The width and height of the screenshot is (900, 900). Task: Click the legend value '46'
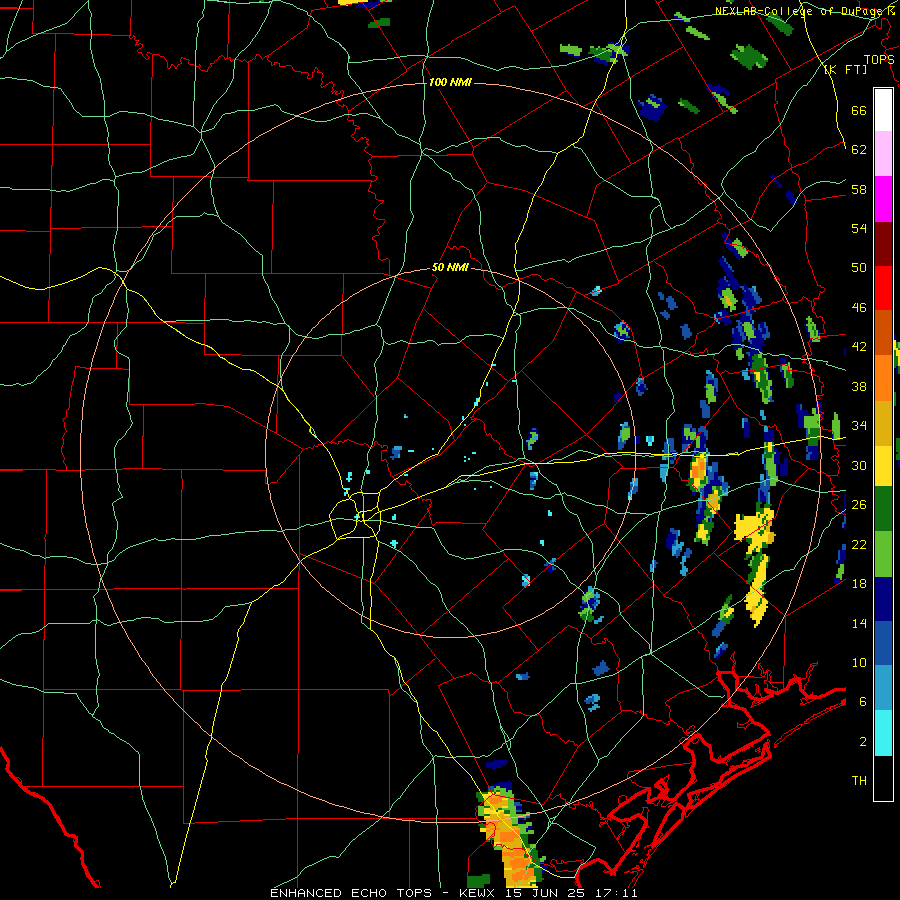(x=859, y=308)
